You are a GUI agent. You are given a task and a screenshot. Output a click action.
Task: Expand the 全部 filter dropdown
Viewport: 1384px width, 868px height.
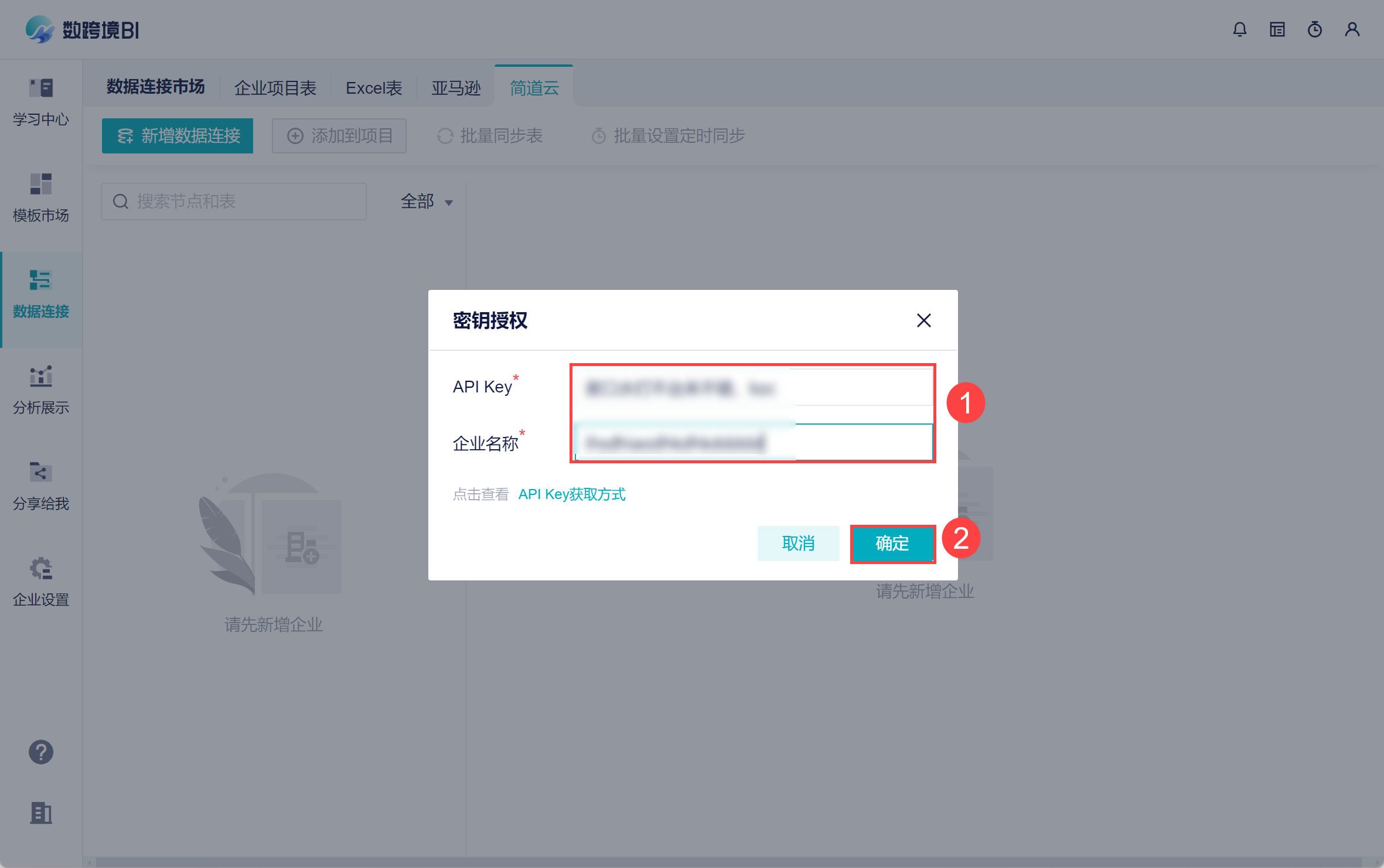point(427,202)
